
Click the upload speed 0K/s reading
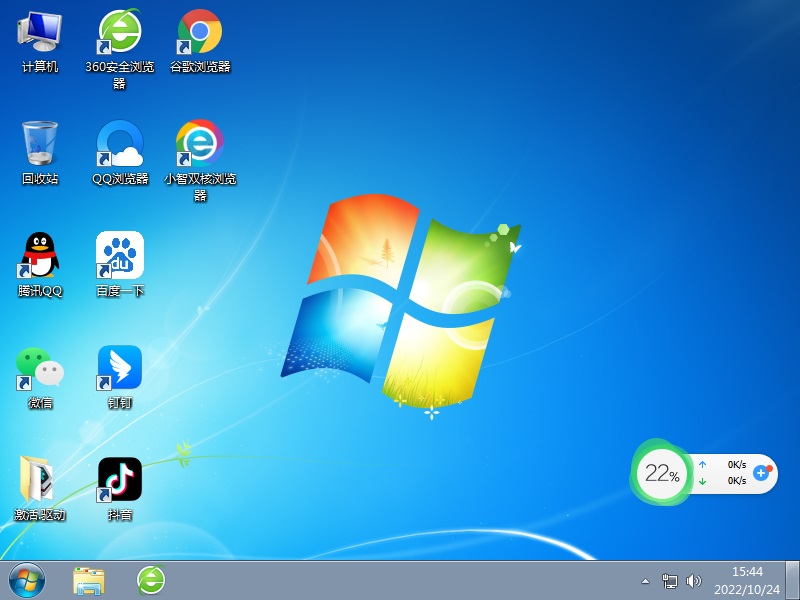click(737, 465)
